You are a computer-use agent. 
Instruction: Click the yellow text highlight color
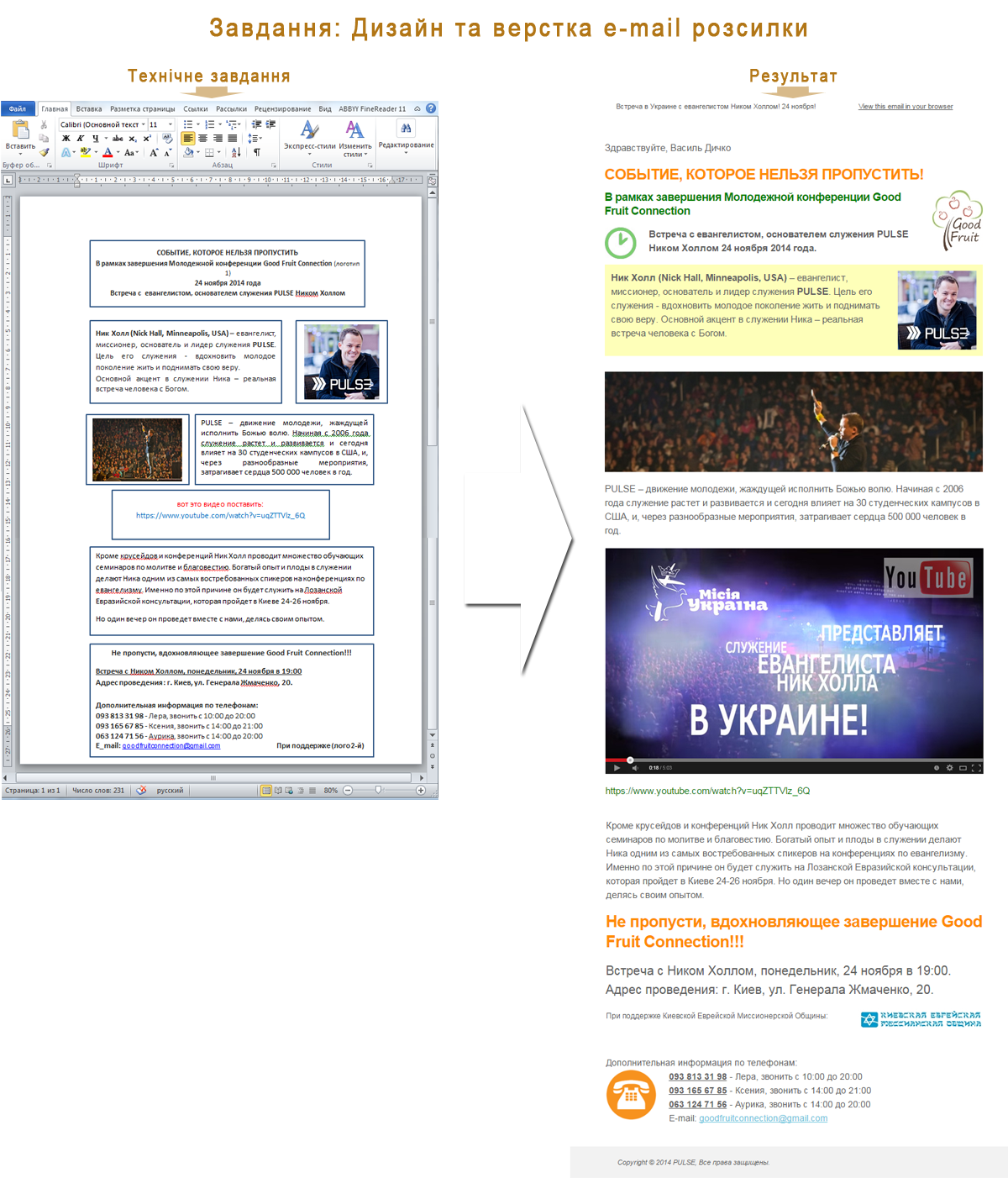pos(85,152)
